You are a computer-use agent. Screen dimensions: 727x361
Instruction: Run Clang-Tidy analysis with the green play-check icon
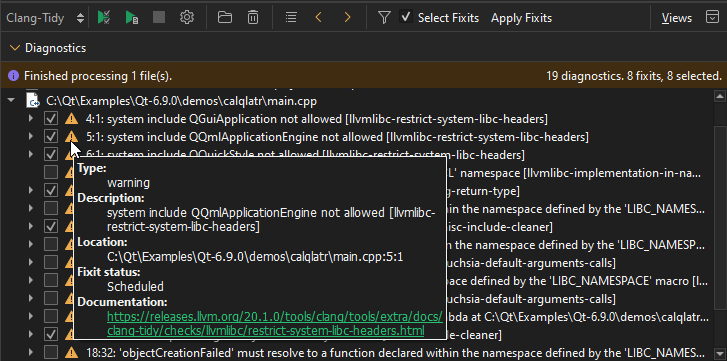click(x=104, y=18)
